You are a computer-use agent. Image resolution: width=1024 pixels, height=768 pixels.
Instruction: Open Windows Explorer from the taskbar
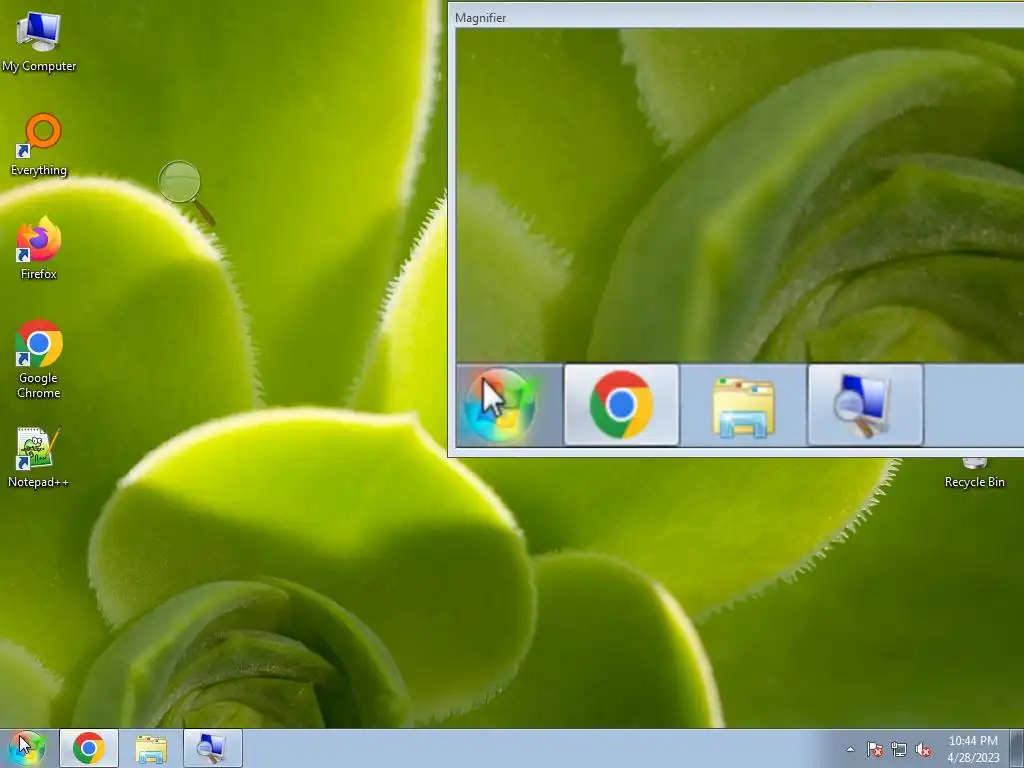click(151, 748)
